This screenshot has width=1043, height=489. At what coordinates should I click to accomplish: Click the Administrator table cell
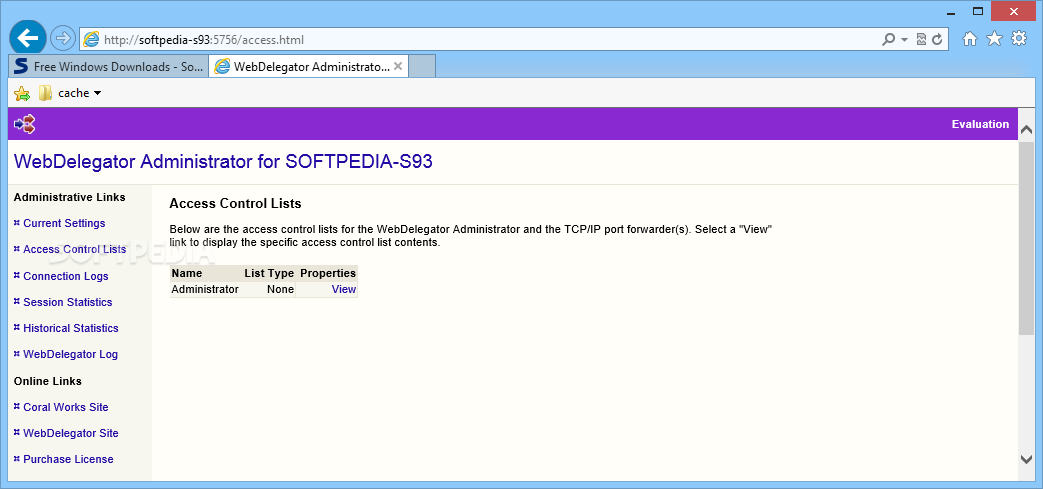point(205,289)
